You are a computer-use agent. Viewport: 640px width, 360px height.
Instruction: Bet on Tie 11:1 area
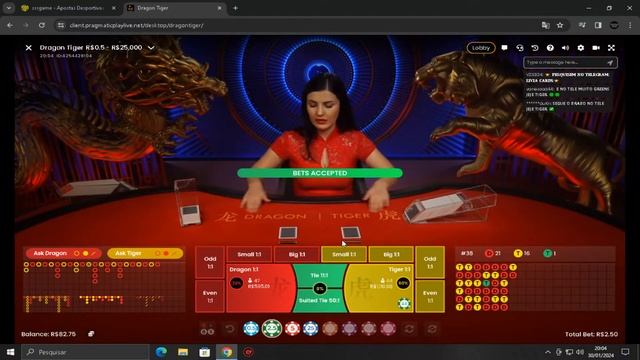click(320, 276)
